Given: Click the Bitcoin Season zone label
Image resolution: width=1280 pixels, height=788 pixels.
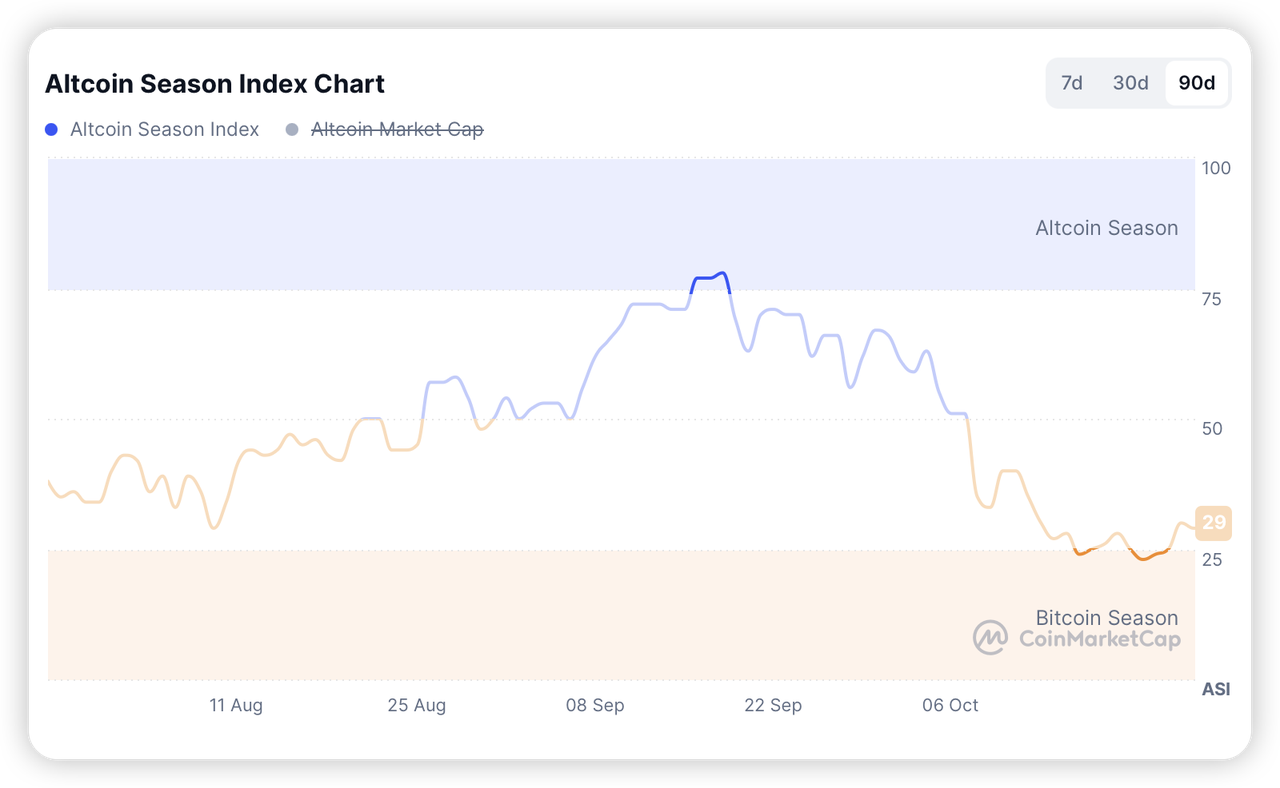Looking at the screenshot, I should click(x=1106, y=617).
